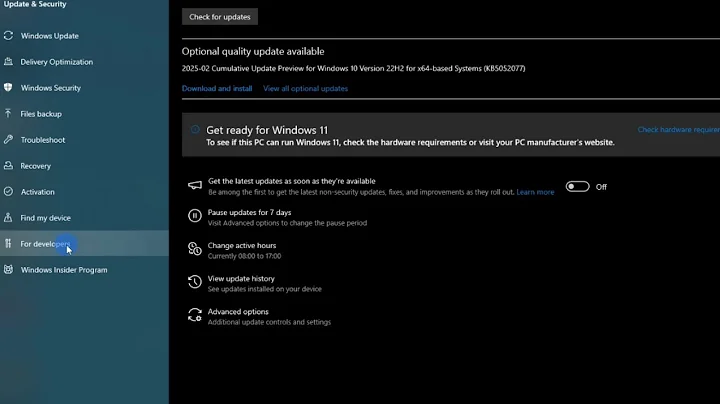Click 'Optional quality update available' heading
720x404 pixels.
coord(253,51)
